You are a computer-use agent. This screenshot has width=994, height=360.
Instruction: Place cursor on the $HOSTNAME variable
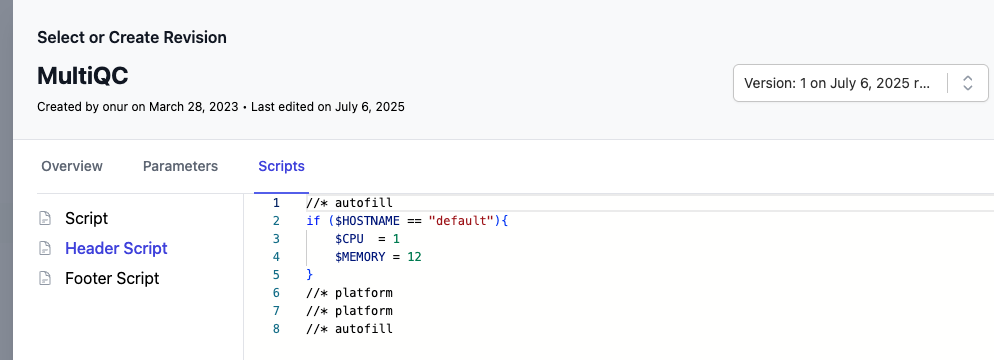tap(368, 221)
